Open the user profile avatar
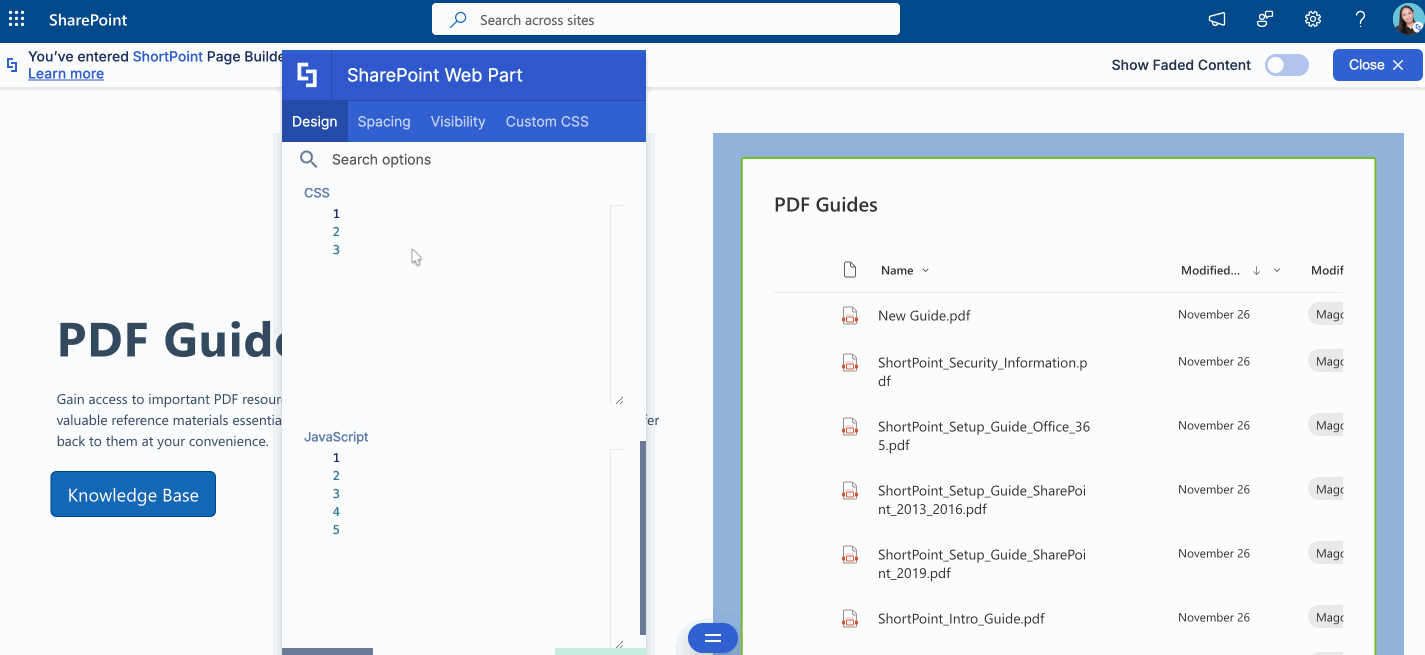 (x=1408, y=19)
